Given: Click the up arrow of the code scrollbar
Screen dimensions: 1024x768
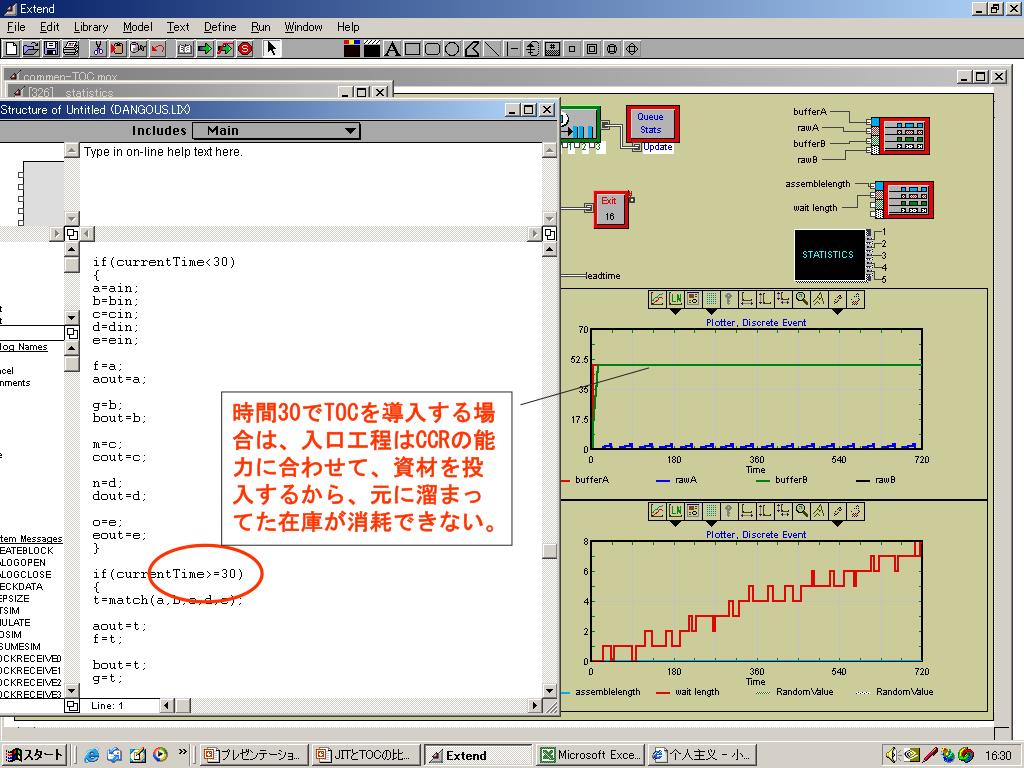Looking at the screenshot, I should (549, 250).
